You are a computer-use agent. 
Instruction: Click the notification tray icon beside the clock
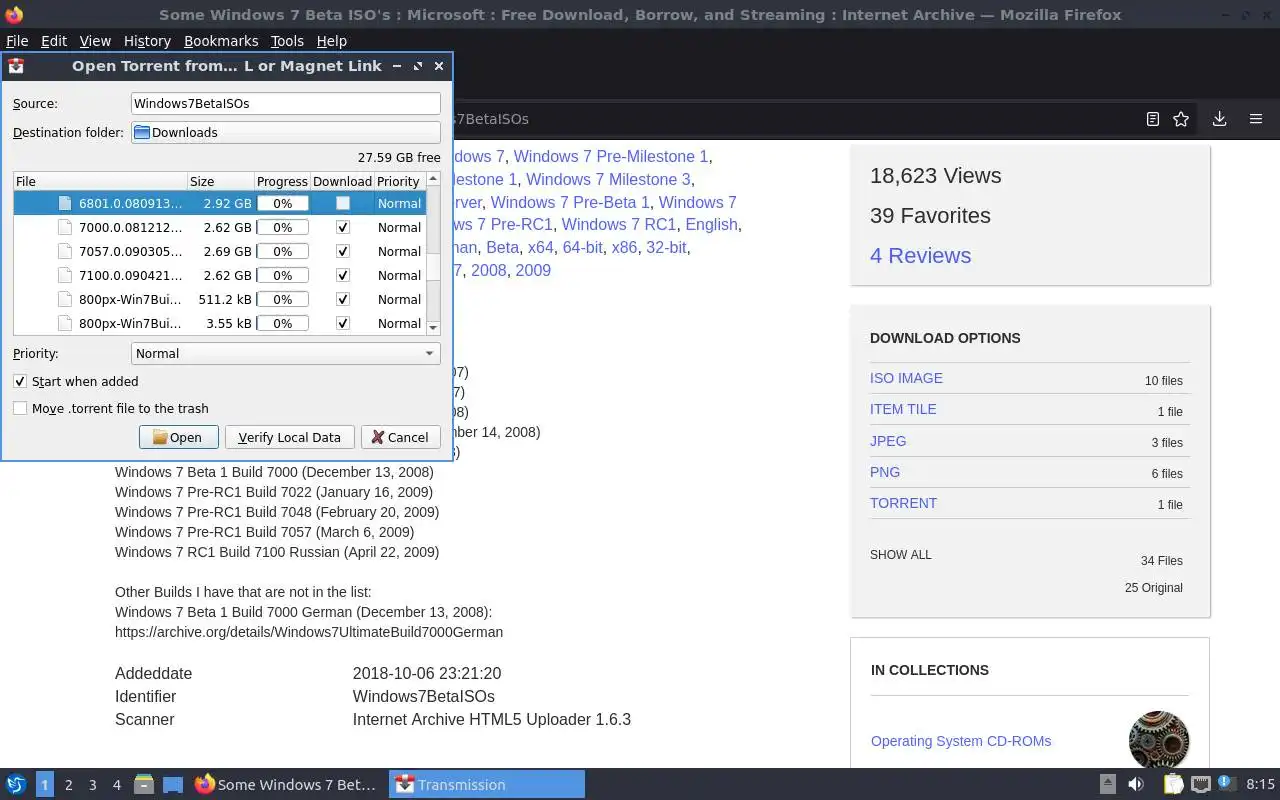pos(1226,784)
